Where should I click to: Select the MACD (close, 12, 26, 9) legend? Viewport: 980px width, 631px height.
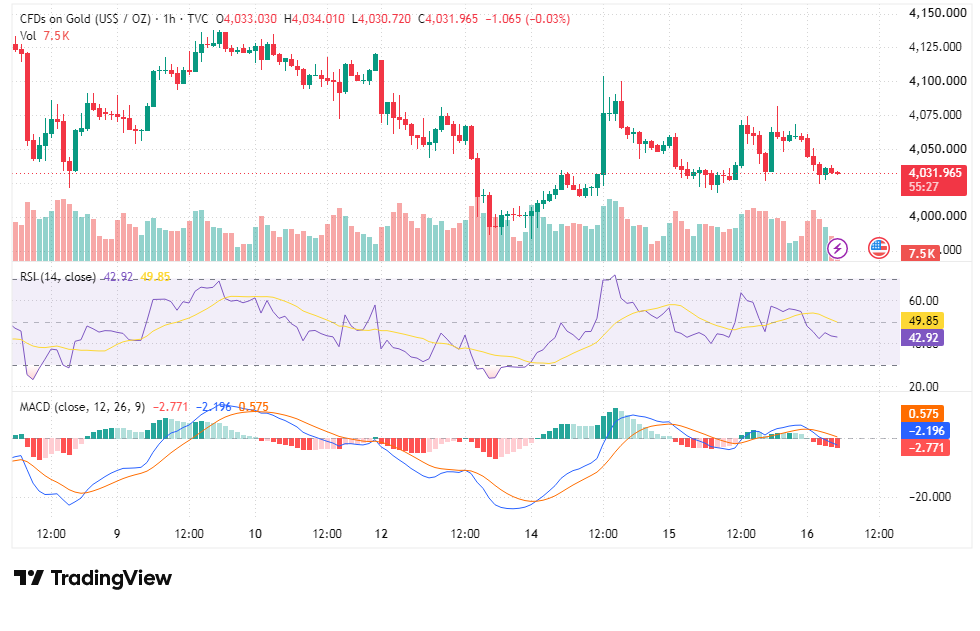tap(82, 407)
